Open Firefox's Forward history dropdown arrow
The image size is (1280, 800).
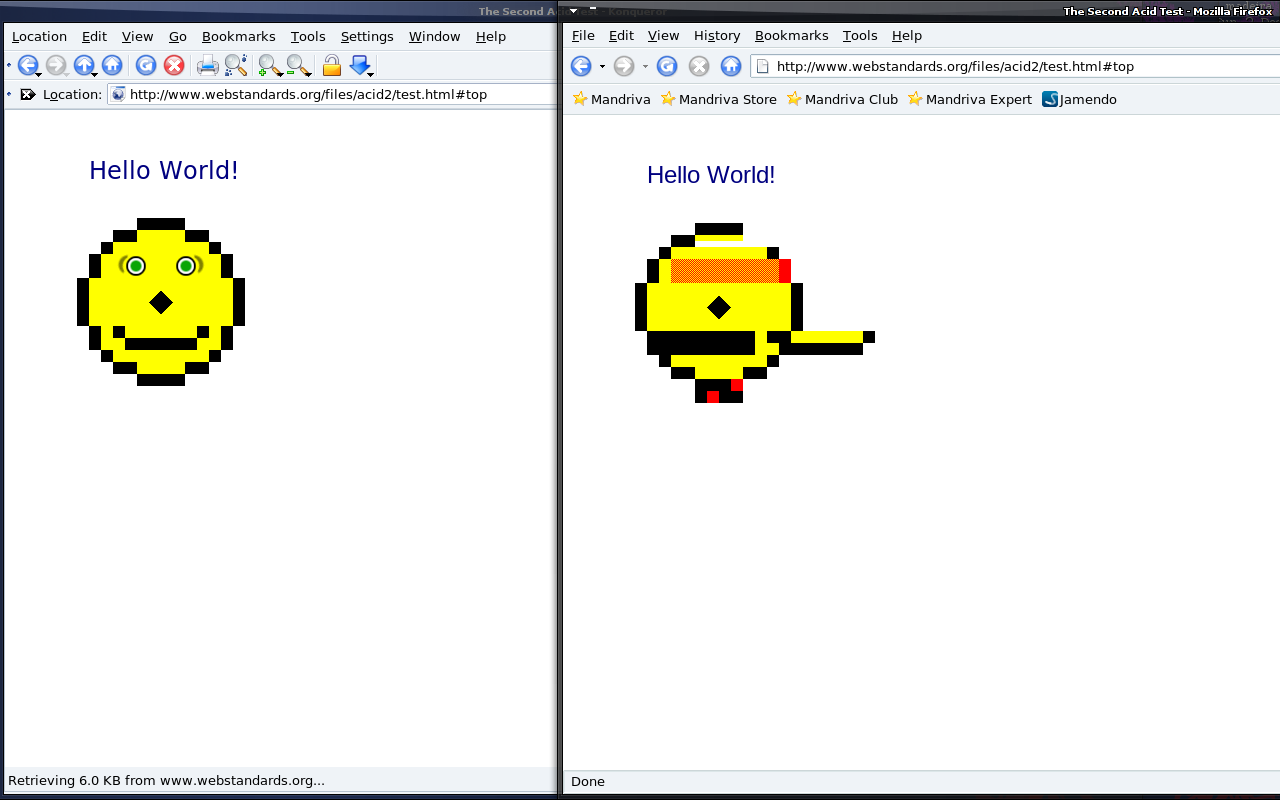tap(645, 67)
